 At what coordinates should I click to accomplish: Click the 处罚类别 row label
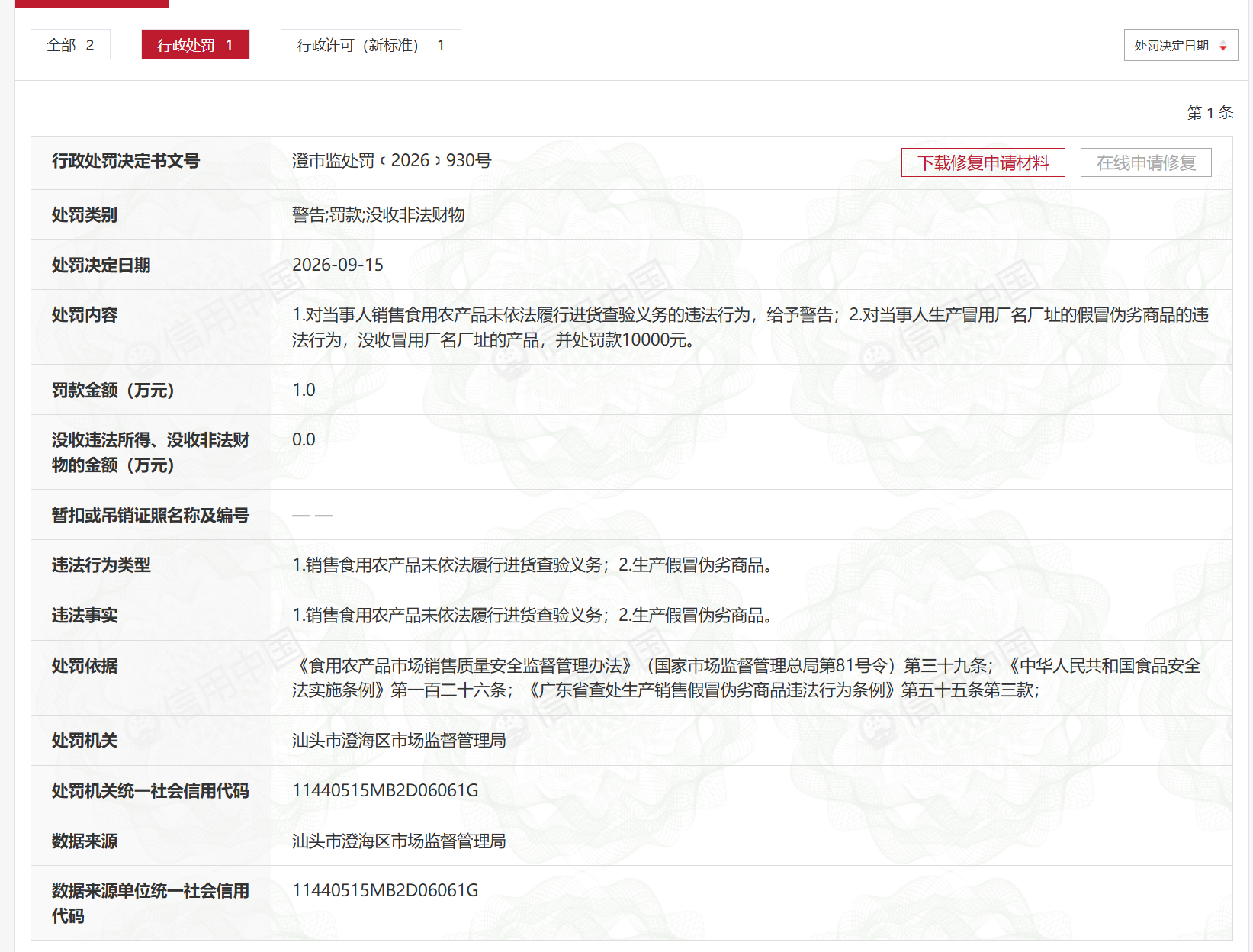pos(85,215)
